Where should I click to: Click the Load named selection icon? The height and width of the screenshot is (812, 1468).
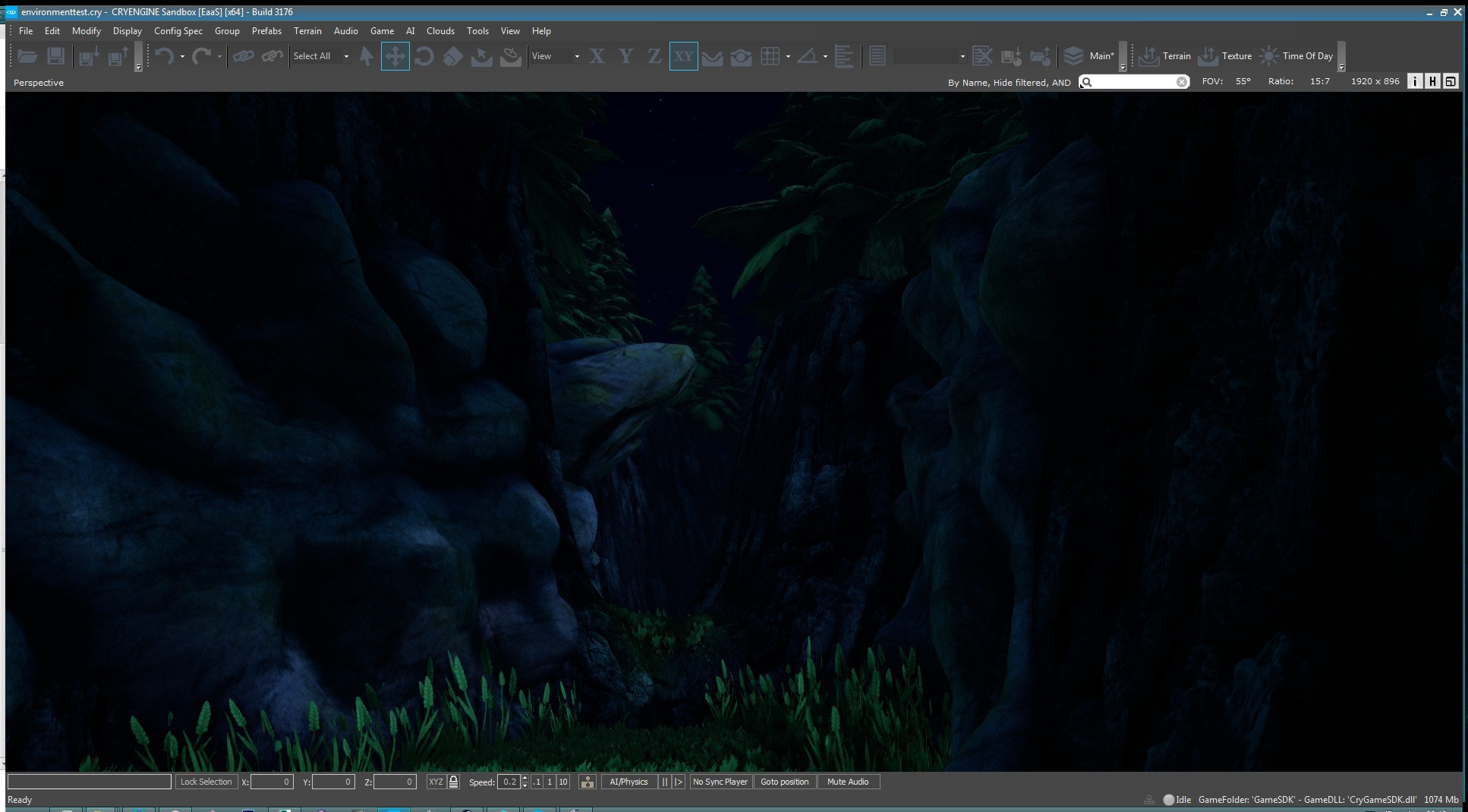coord(1040,56)
